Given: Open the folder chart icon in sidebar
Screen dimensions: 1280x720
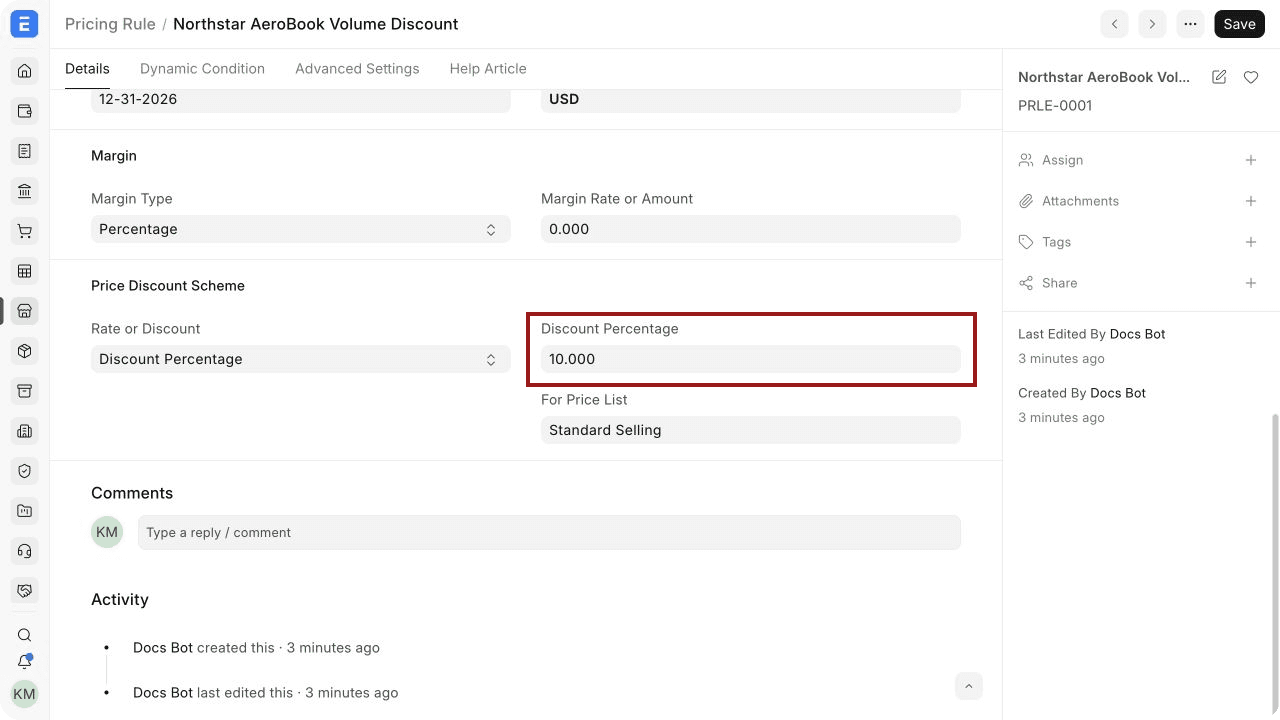Looking at the screenshot, I should (25, 511).
